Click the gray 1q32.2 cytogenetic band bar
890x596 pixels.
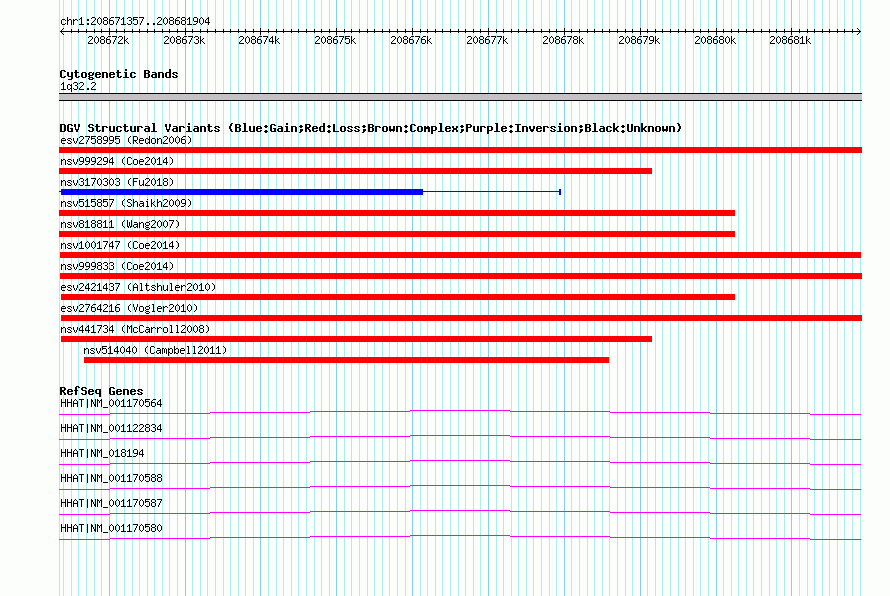460,97
